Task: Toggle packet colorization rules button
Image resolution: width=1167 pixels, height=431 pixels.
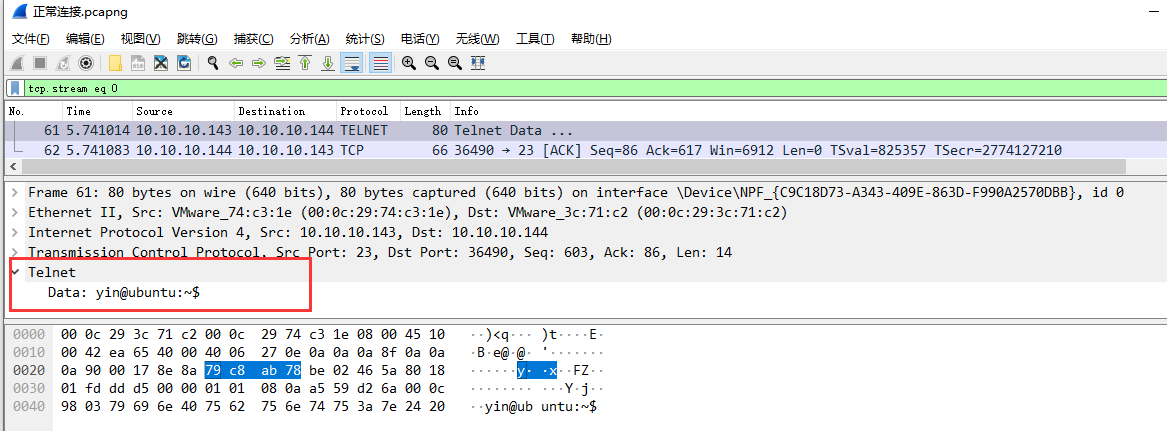Action: [x=380, y=63]
